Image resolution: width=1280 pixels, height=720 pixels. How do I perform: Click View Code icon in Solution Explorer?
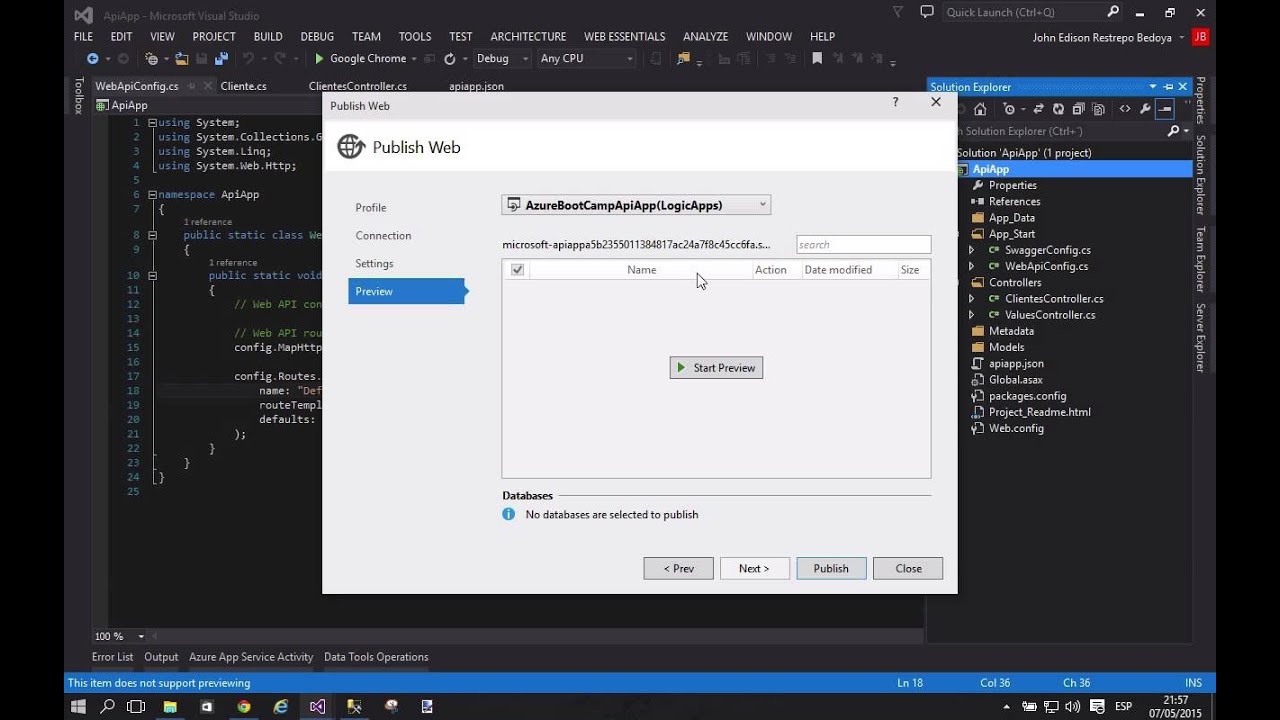1125,109
